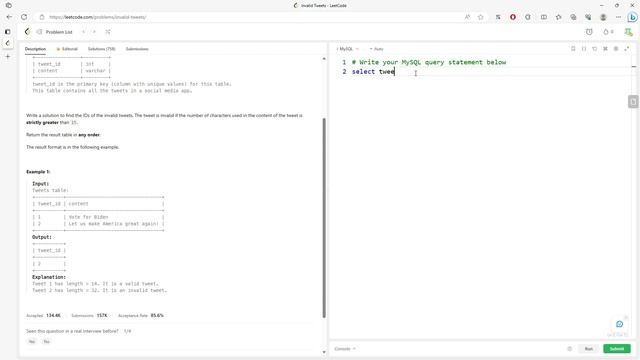The image size is (640, 360).
Task: Open the Bing Copilot sidebar icon
Action: [x=633, y=17]
